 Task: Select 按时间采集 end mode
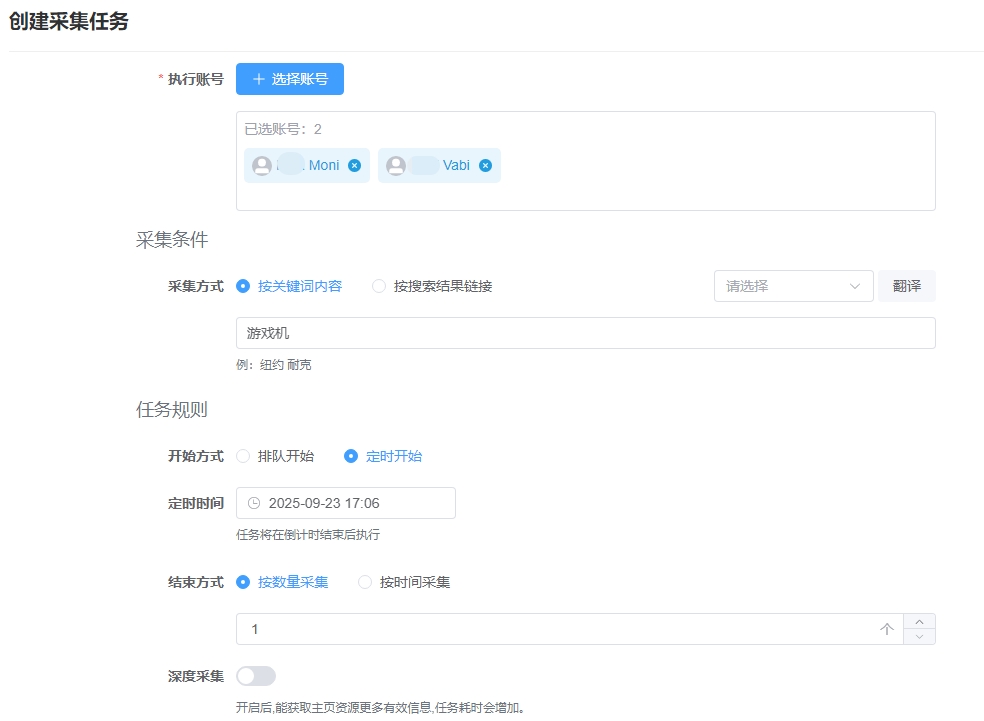point(365,582)
